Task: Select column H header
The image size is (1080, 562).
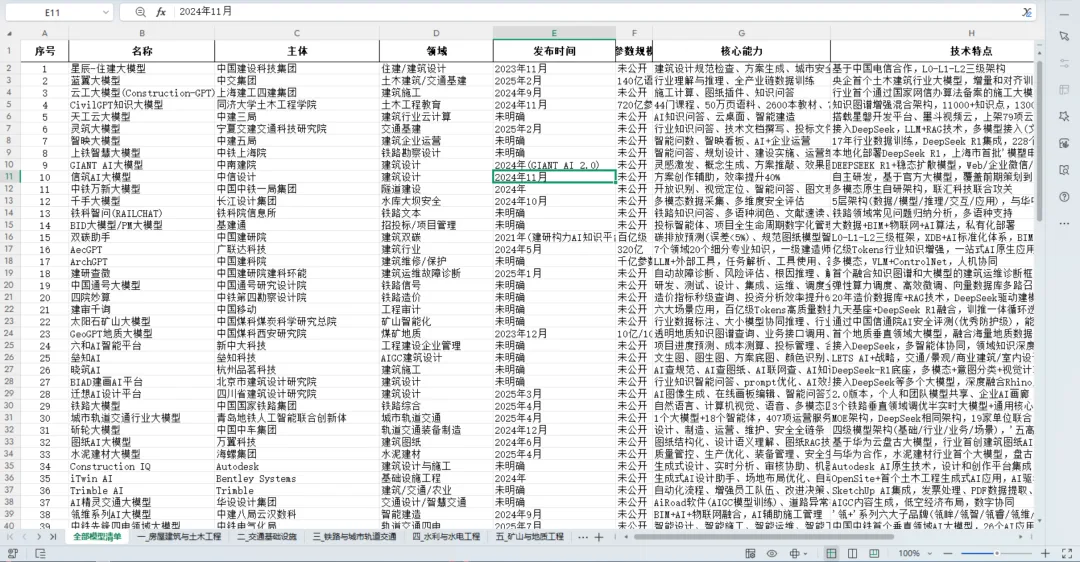Action: coord(971,33)
